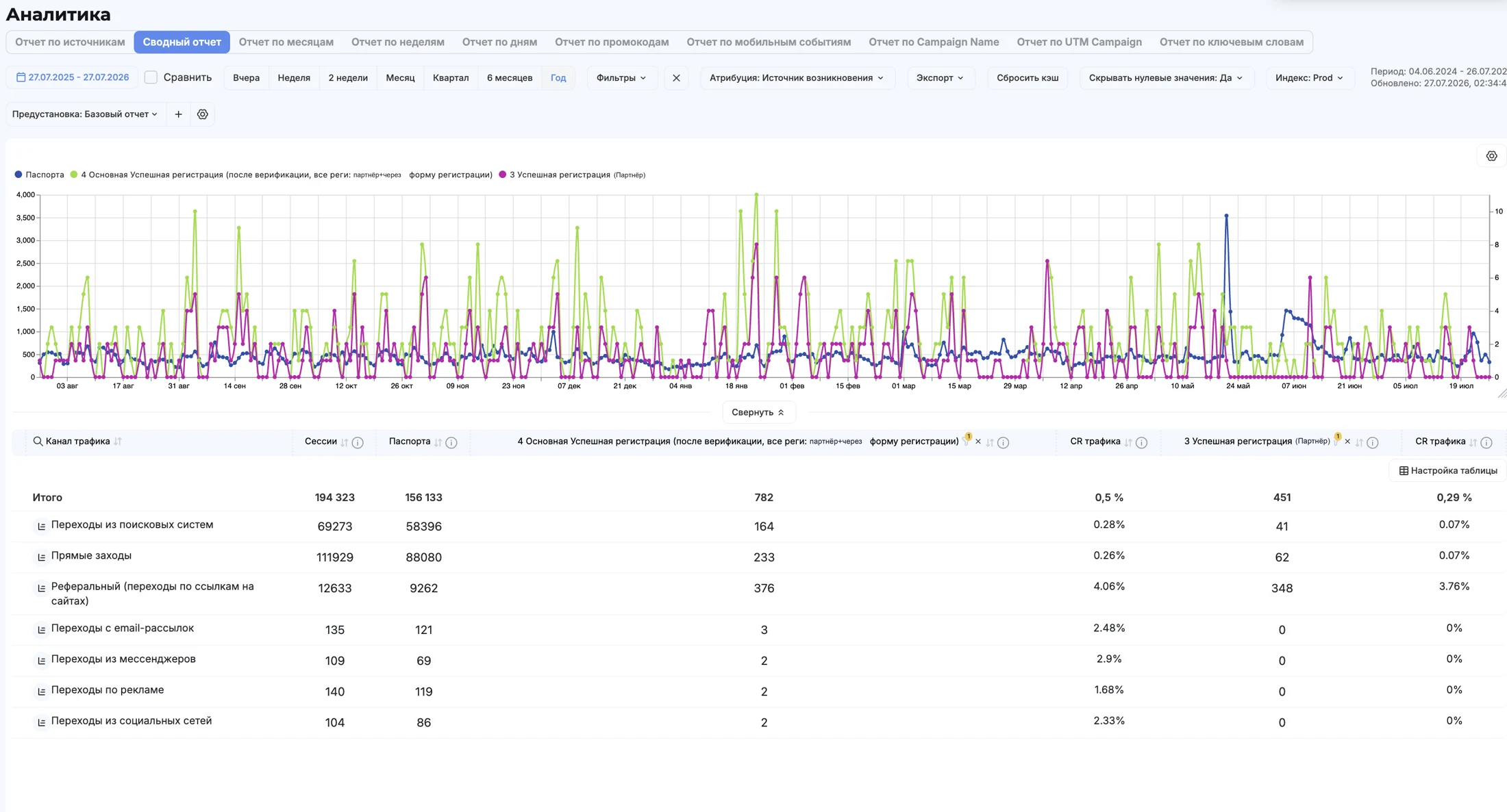Toggle the Паспорта series in chart legend
1507x812 pixels.
point(40,175)
